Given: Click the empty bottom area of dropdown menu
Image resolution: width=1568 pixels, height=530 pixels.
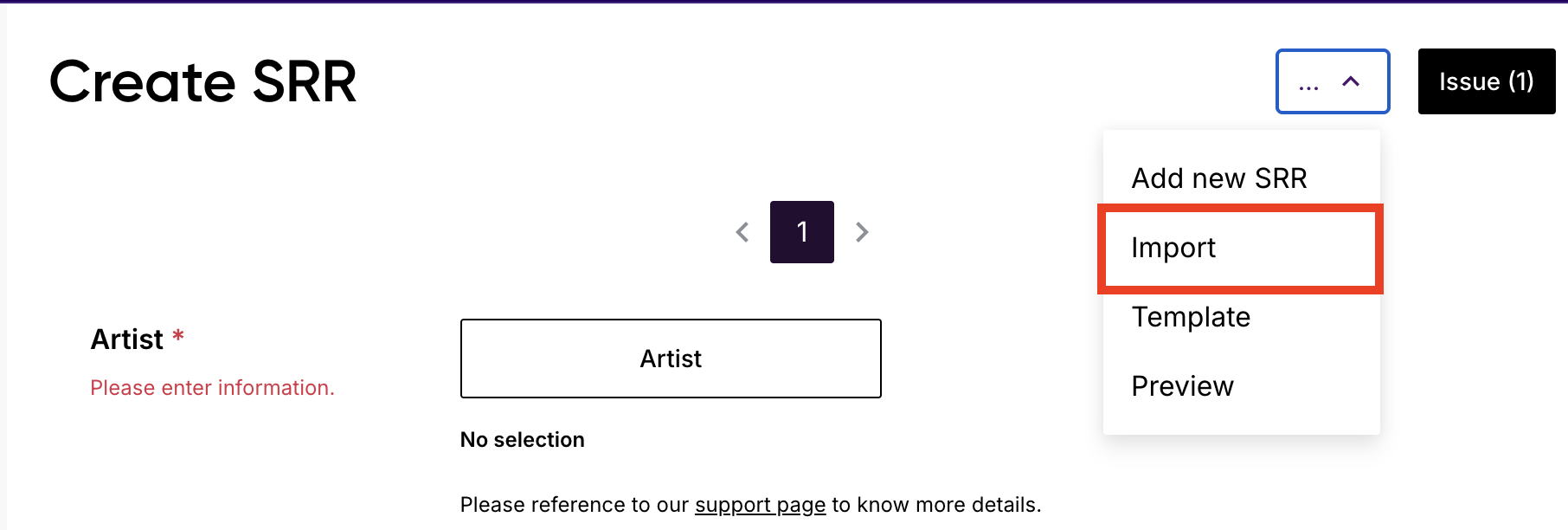Looking at the screenshot, I should click(1241, 422).
